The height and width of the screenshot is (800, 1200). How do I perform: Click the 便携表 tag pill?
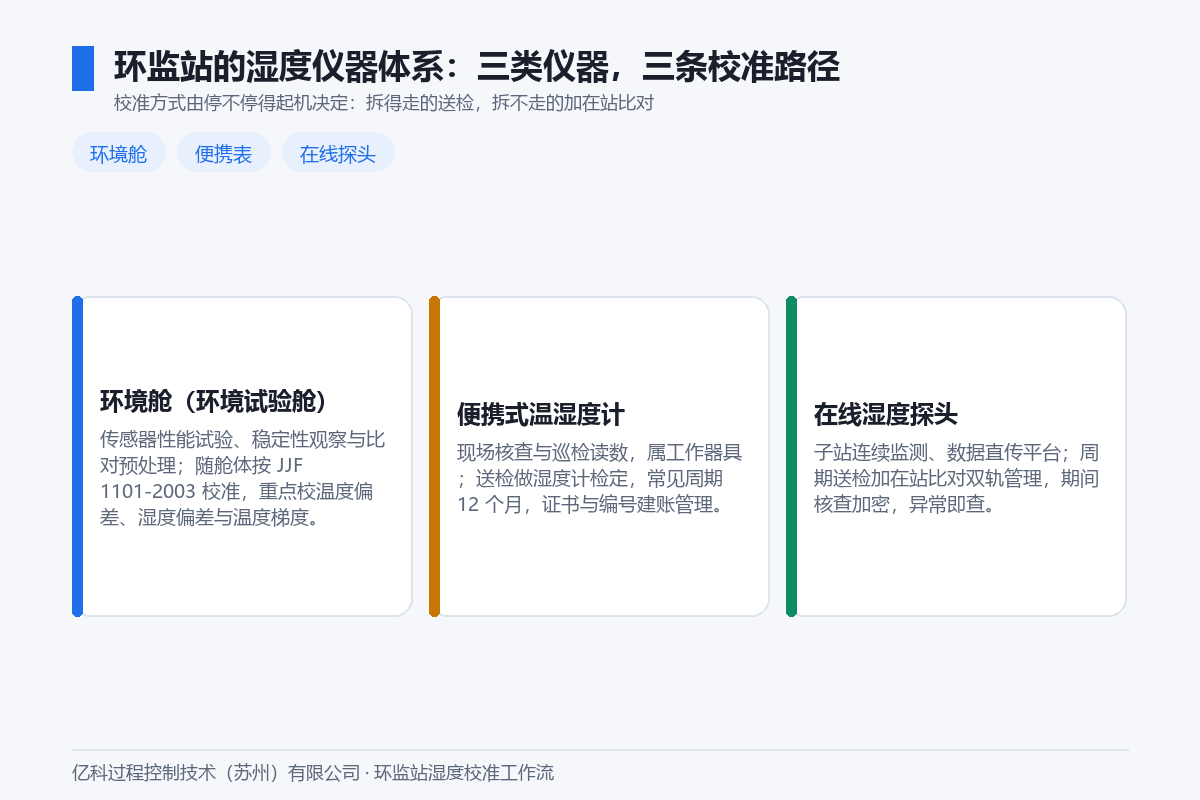tap(224, 153)
